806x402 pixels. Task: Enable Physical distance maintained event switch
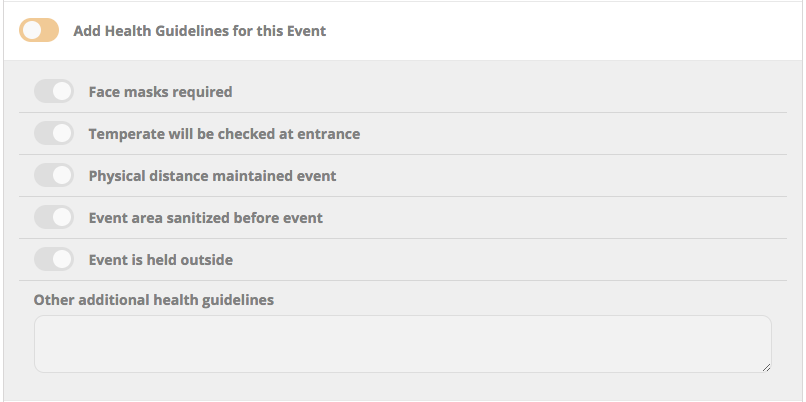coord(54,176)
